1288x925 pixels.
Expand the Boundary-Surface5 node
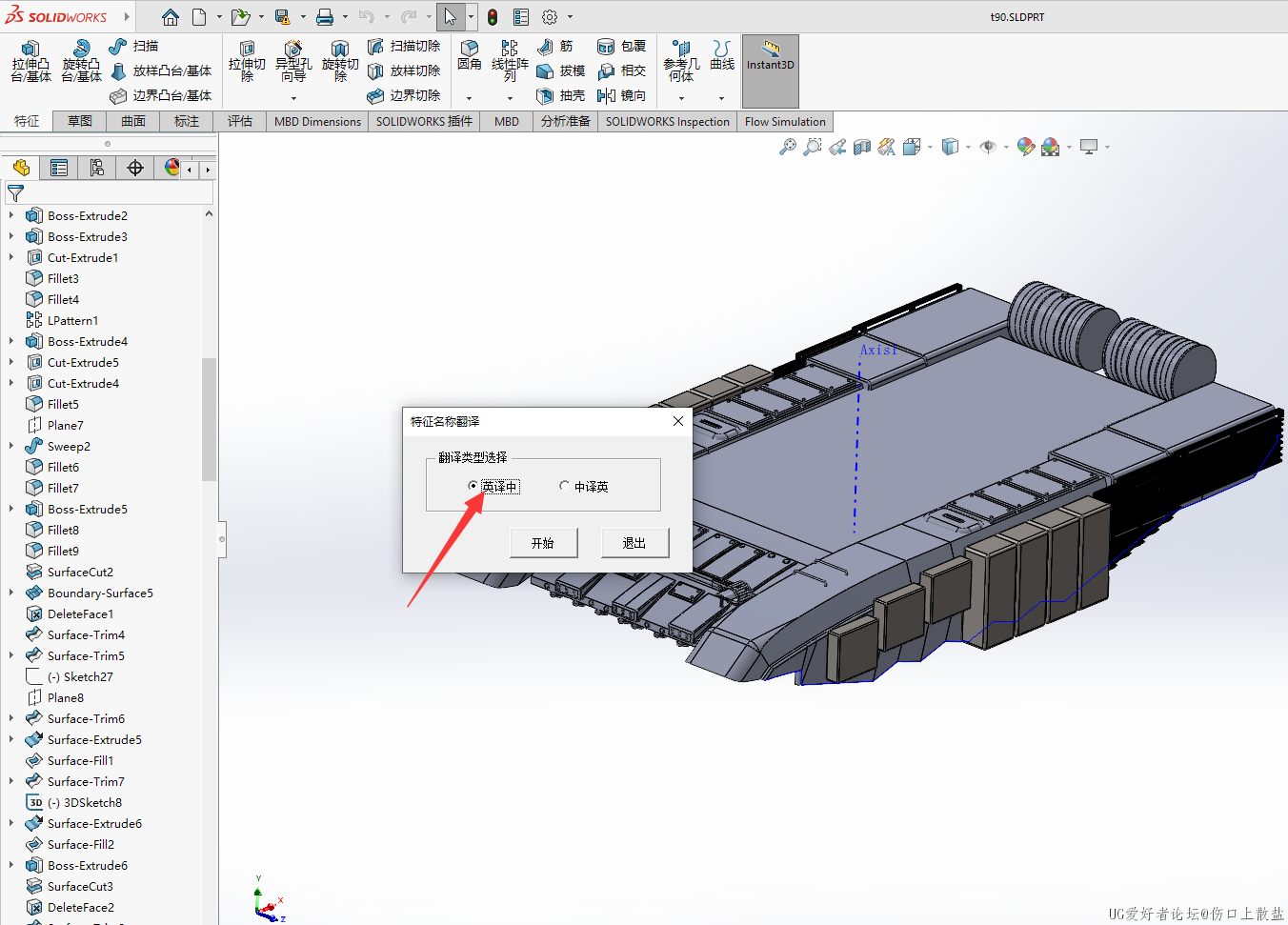coord(11,593)
